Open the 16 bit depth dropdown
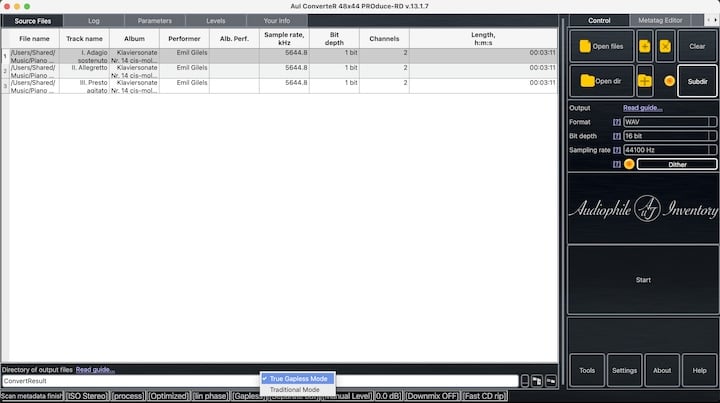Image resolution: width=720 pixels, height=403 pixels. (669, 136)
